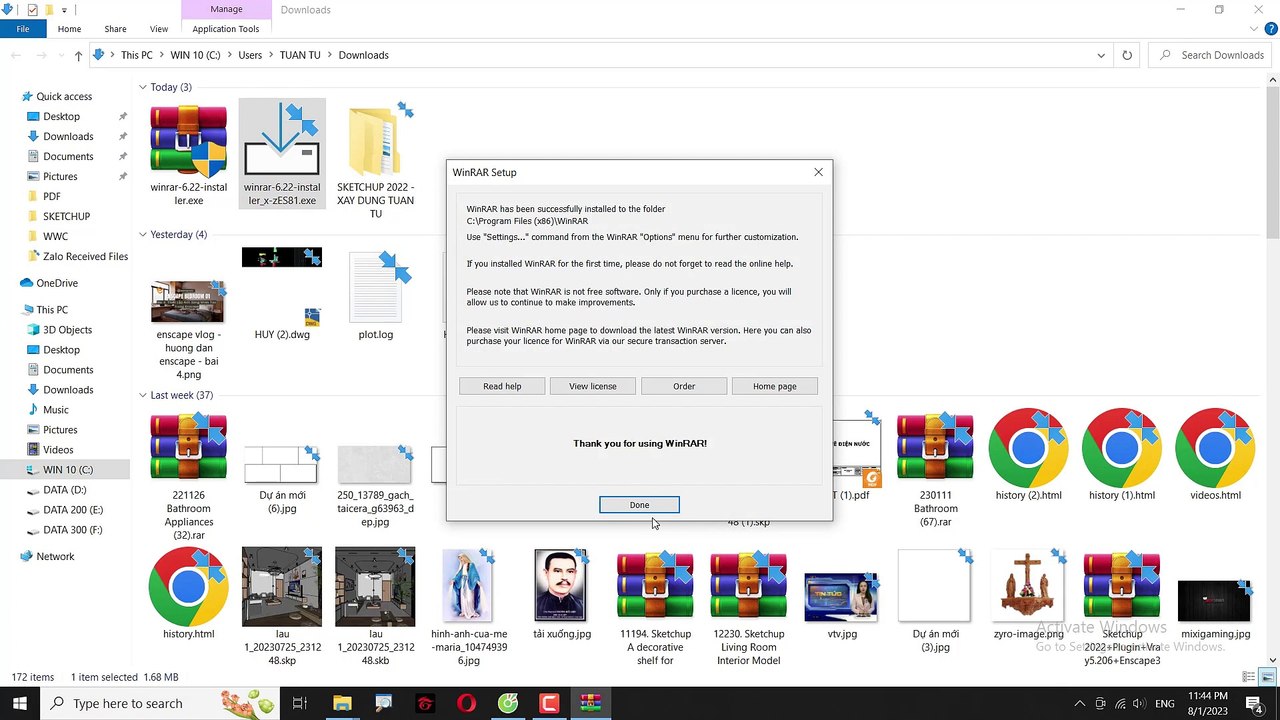Switch to details view layout
This screenshot has height=720, width=1280.
1248,677
